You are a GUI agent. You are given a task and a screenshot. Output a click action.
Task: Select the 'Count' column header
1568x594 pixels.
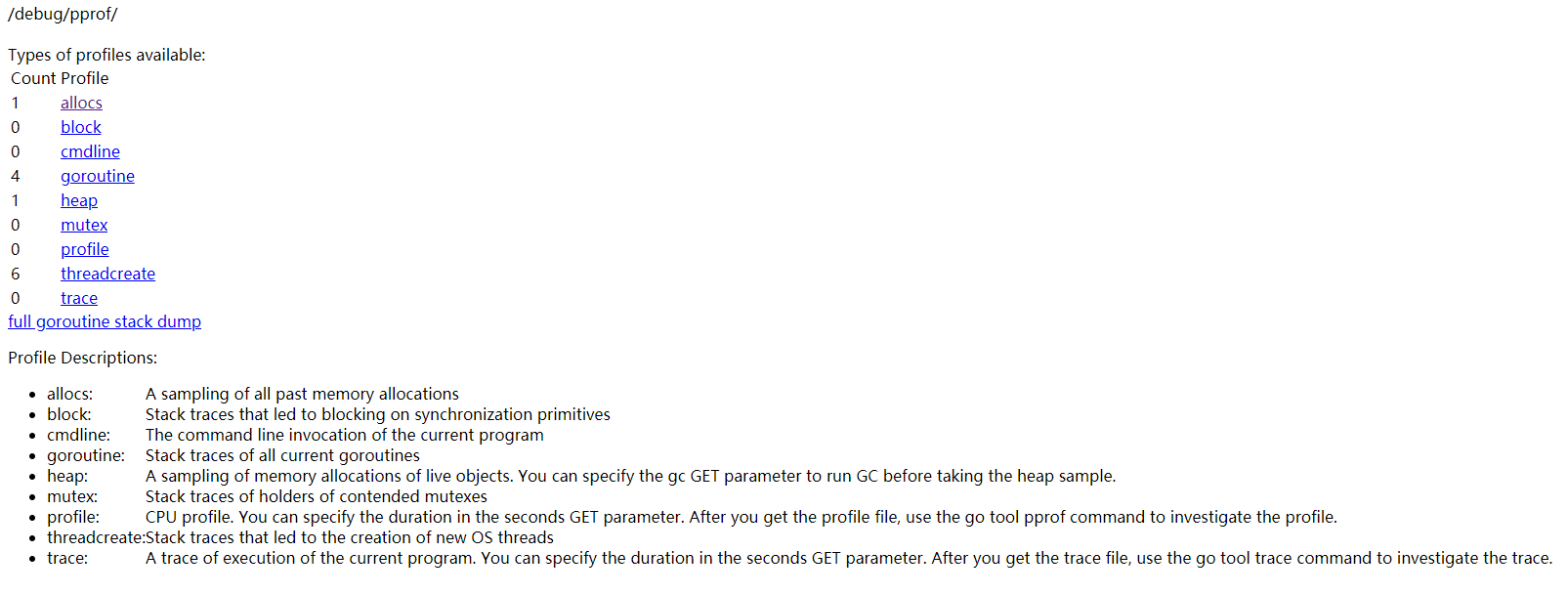33,78
